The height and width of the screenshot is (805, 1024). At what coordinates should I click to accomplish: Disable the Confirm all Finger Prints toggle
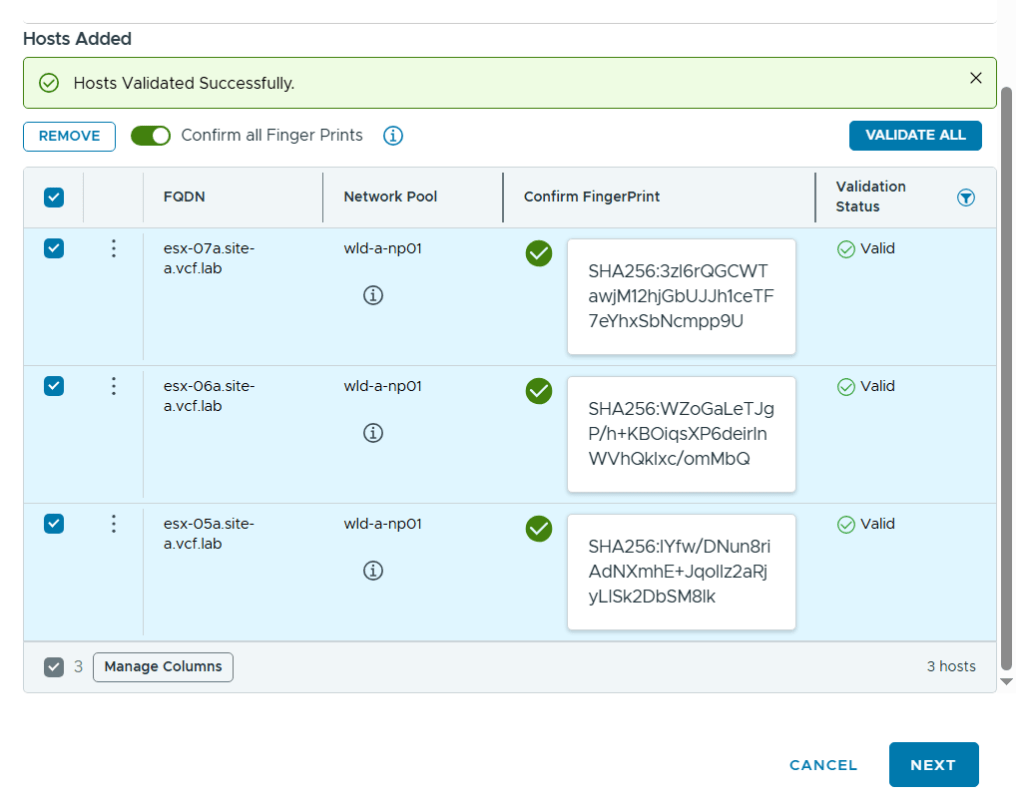click(151, 135)
